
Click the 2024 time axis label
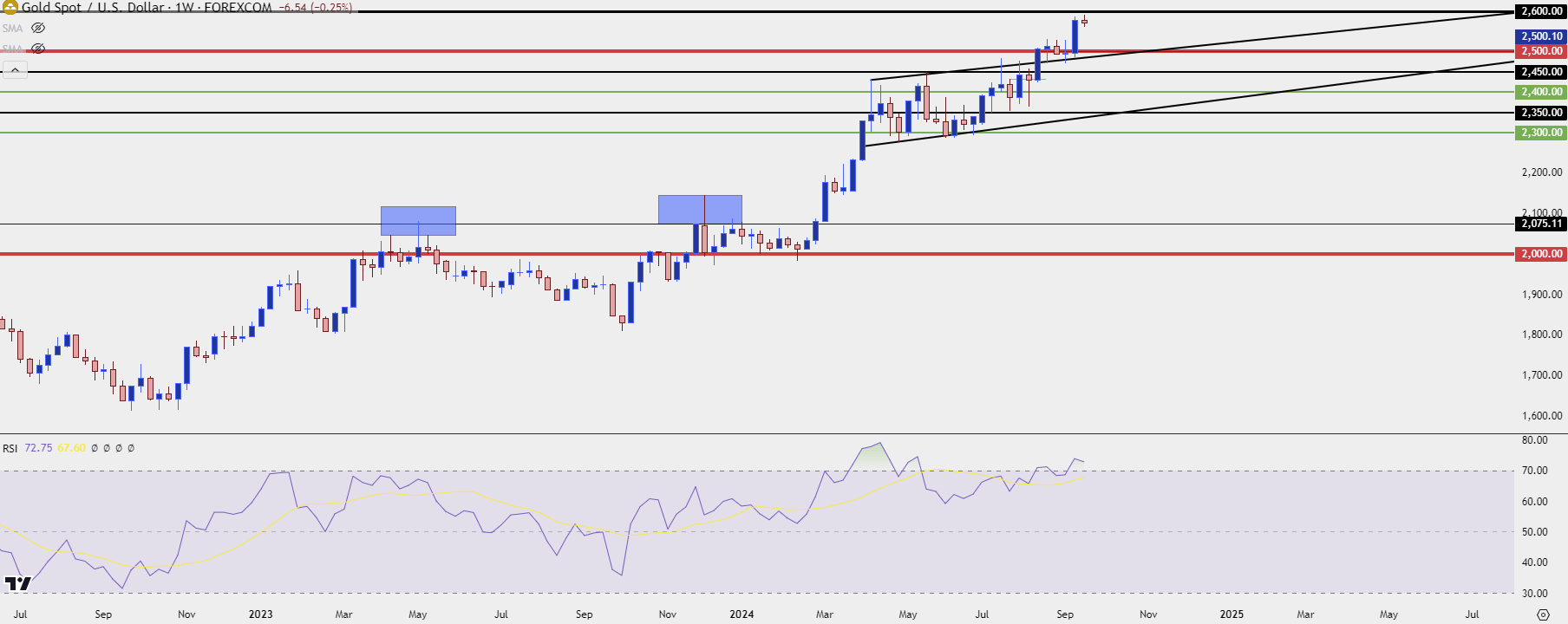pyautogui.click(x=742, y=614)
